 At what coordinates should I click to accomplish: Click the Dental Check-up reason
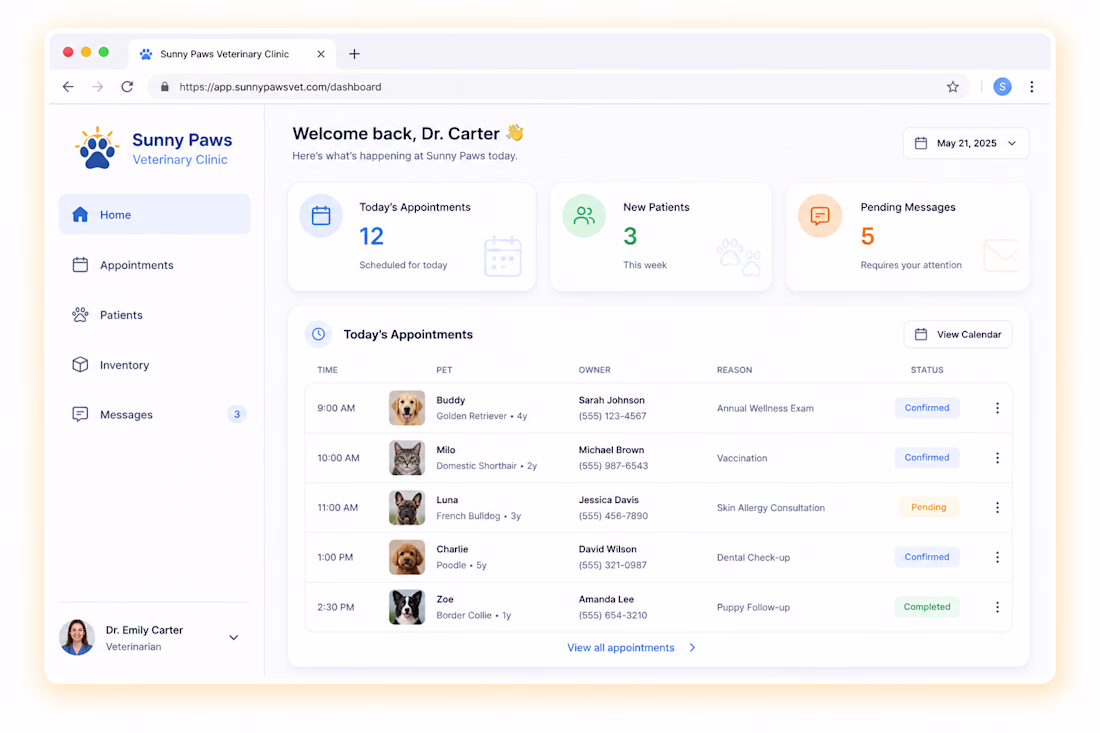coord(753,558)
